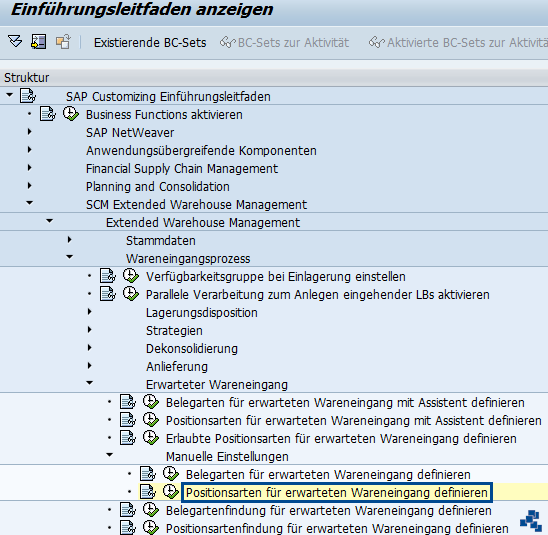Select Anlieferung tree entry
Viewport: 548px width, 535px height.
177,367
